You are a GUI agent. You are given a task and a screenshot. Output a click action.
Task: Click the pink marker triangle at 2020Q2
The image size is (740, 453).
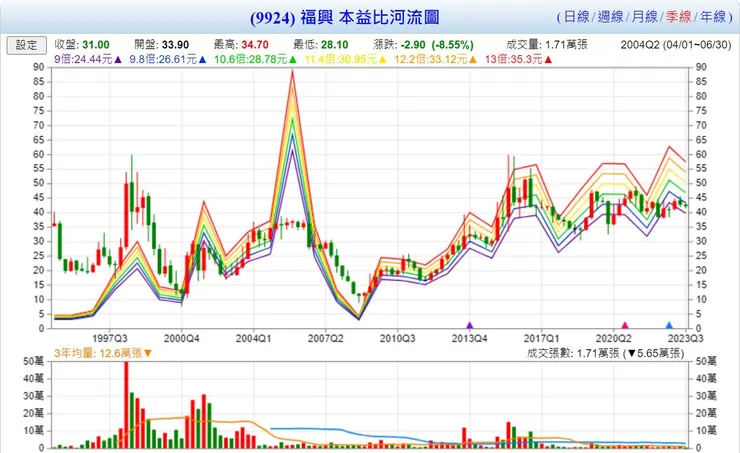point(625,325)
